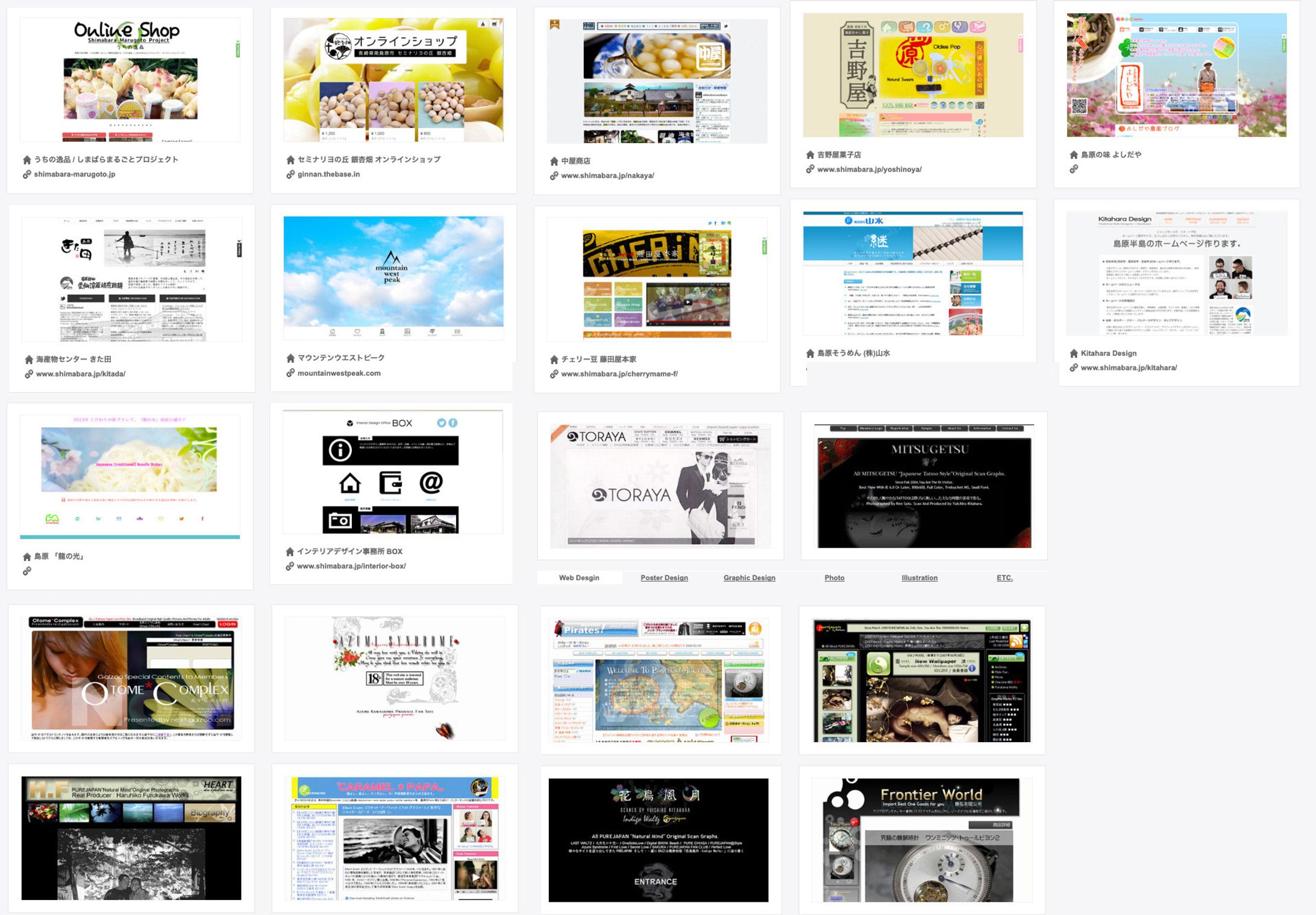Switch to the Poster Design tab

coord(663,578)
